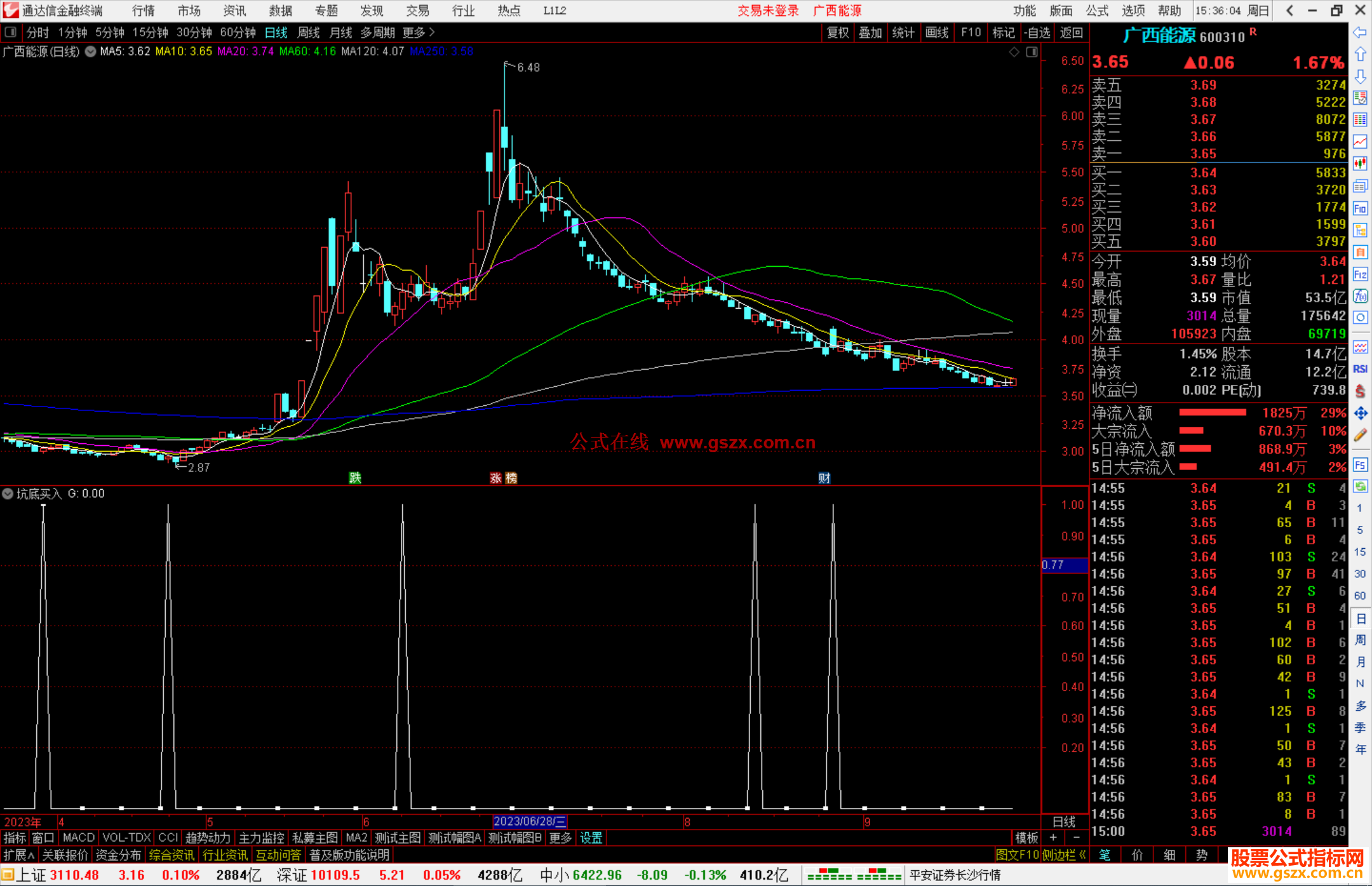Click the candlestick chart sidebar icon
This screenshot has height=886, width=1372.
pos(1360,164)
